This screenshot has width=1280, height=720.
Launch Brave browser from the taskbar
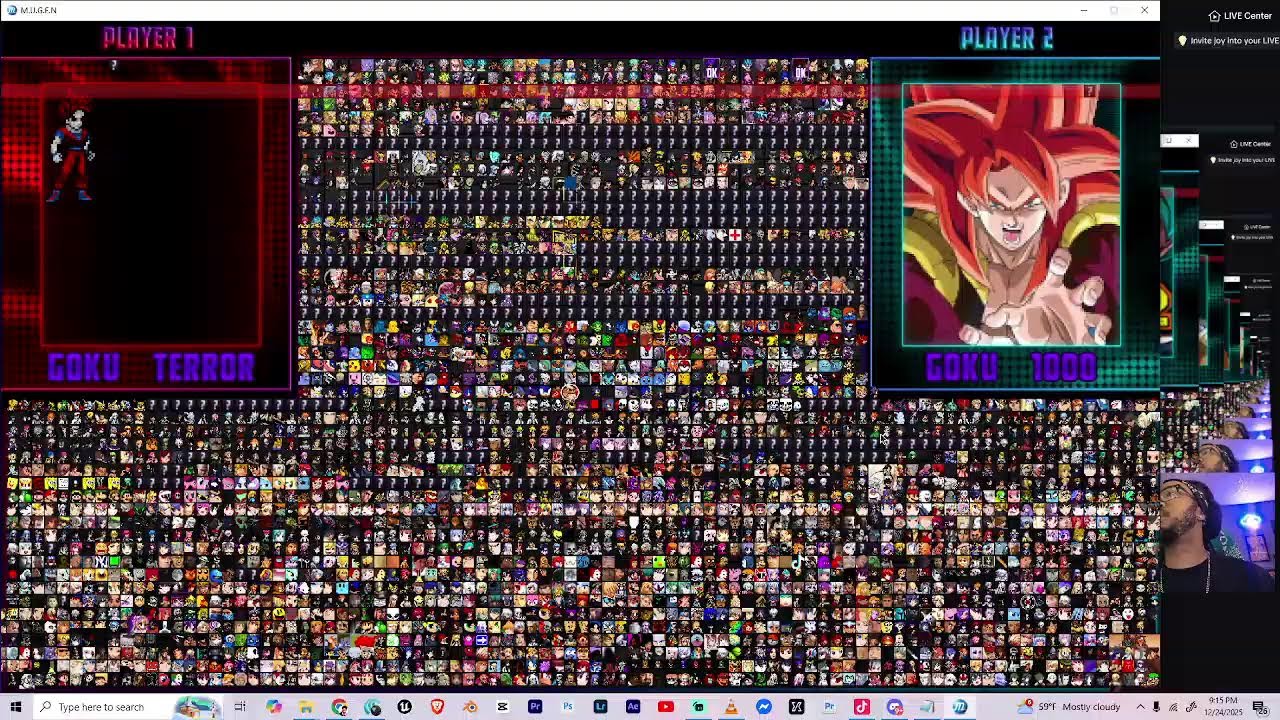point(437,707)
